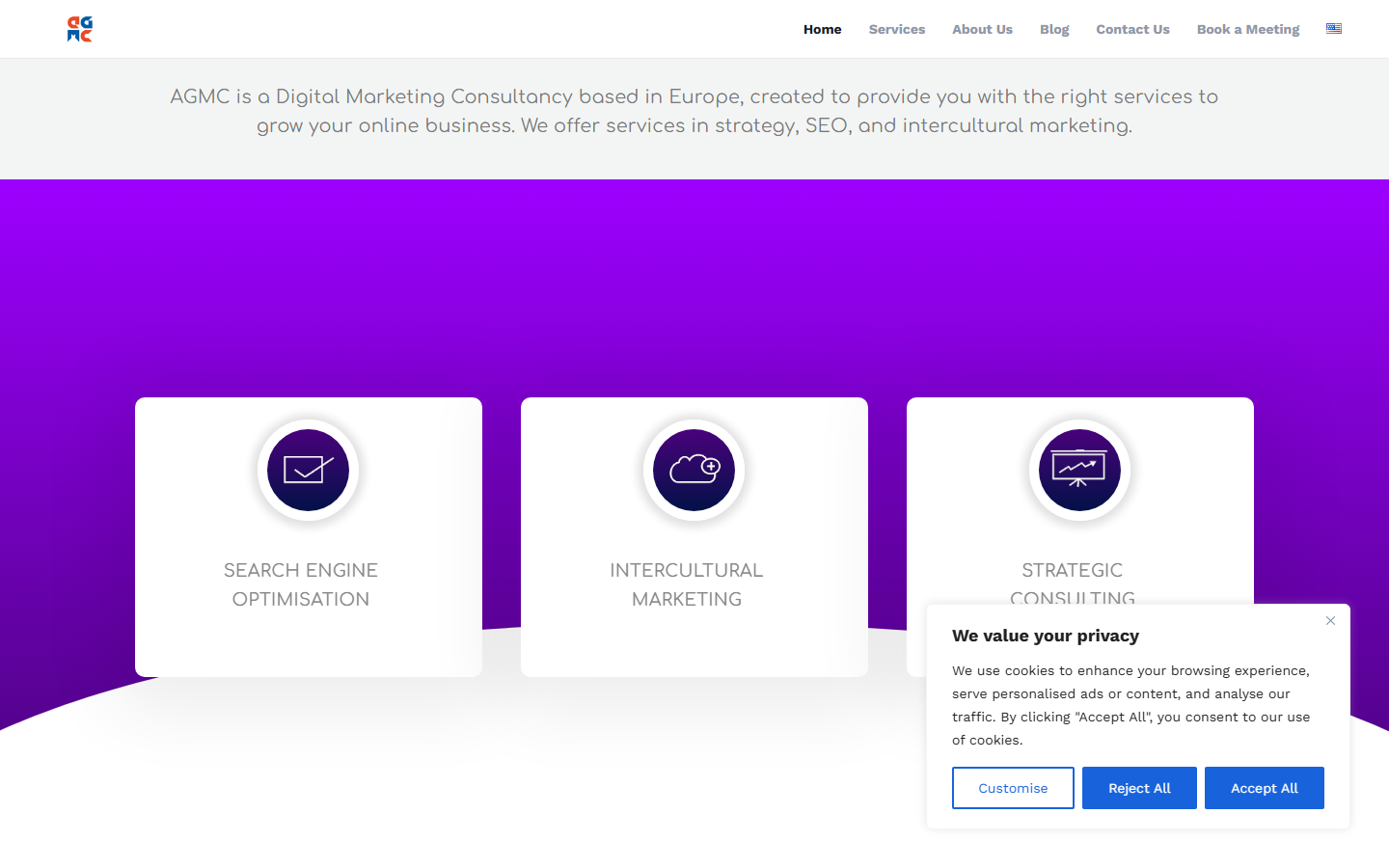Click the Search Engine Optimisation envelope icon
1389x868 pixels.
(309, 470)
